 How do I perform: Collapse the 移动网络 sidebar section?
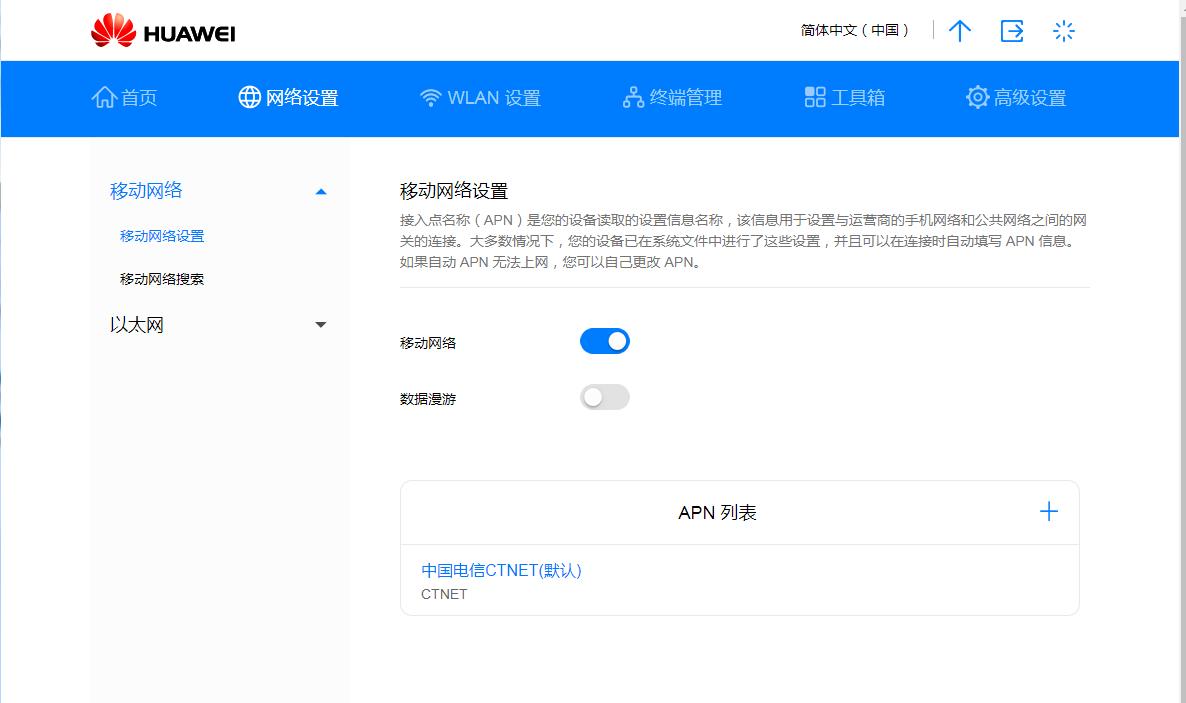[321, 190]
